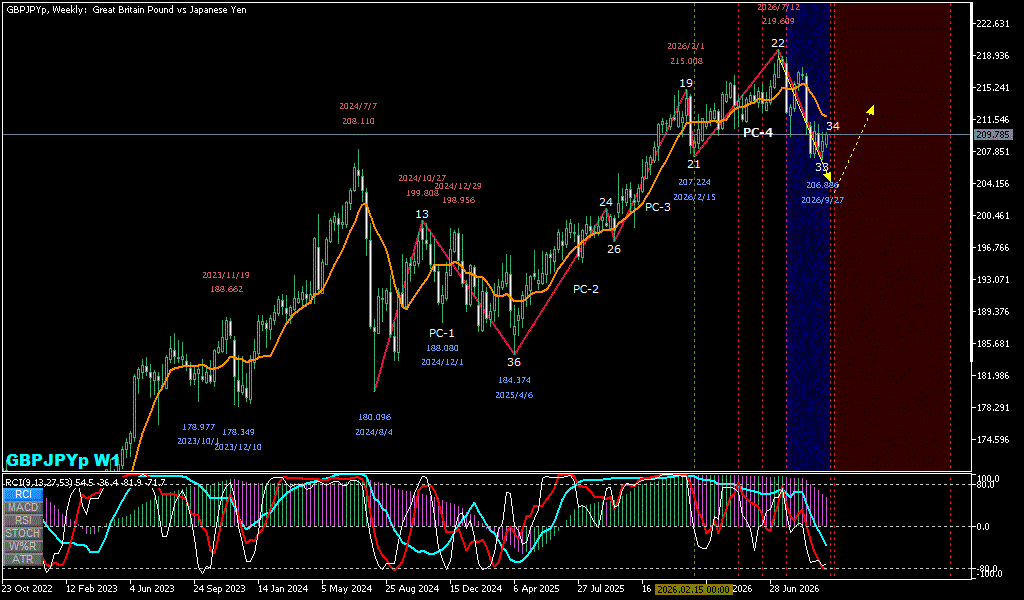Screen dimensions: 1024x600
Task: Select the PC-2 chart label
Action: tap(586, 289)
